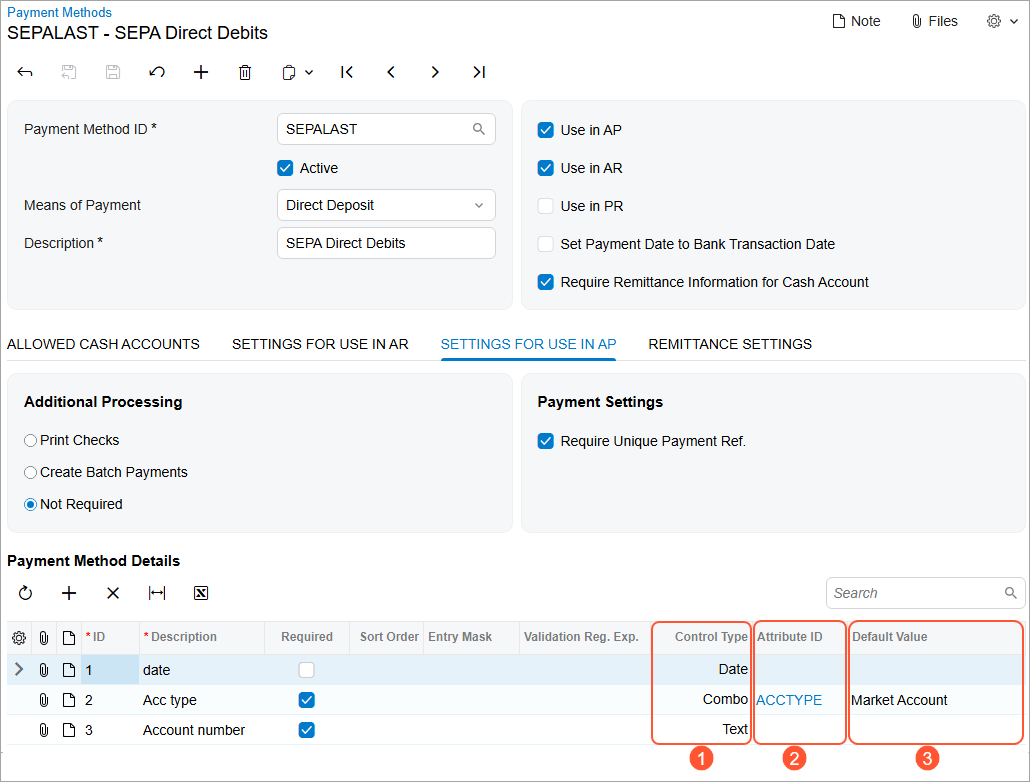
Task: Click the Undo/Cancel toolbar icon
Action: coord(156,72)
